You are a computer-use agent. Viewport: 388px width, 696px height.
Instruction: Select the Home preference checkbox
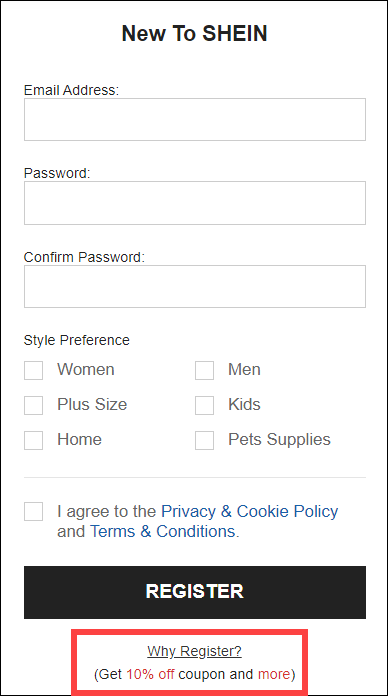(33, 440)
